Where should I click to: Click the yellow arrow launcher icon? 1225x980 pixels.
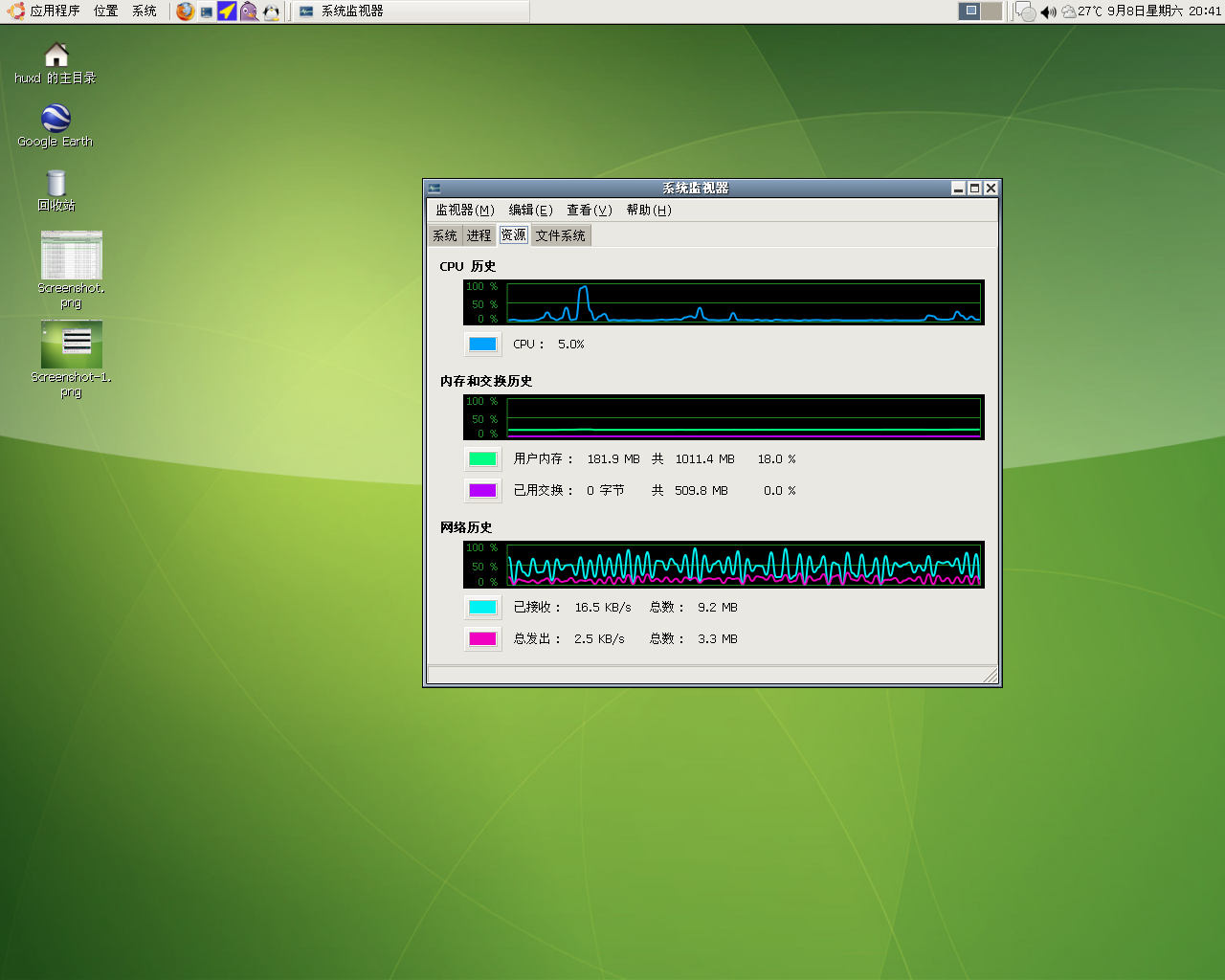[227, 11]
